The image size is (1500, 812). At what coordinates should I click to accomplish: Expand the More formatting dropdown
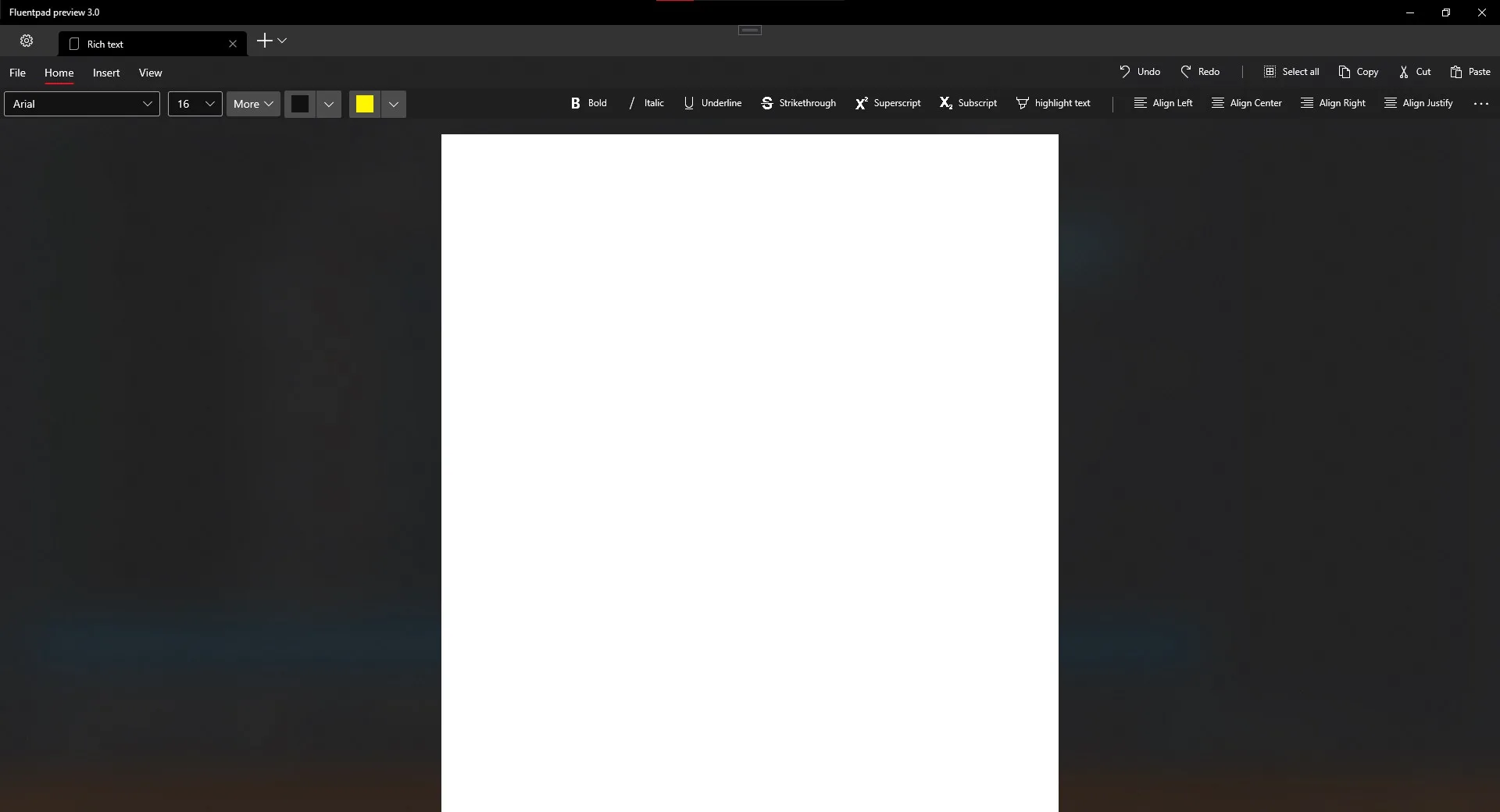point(253,104)
